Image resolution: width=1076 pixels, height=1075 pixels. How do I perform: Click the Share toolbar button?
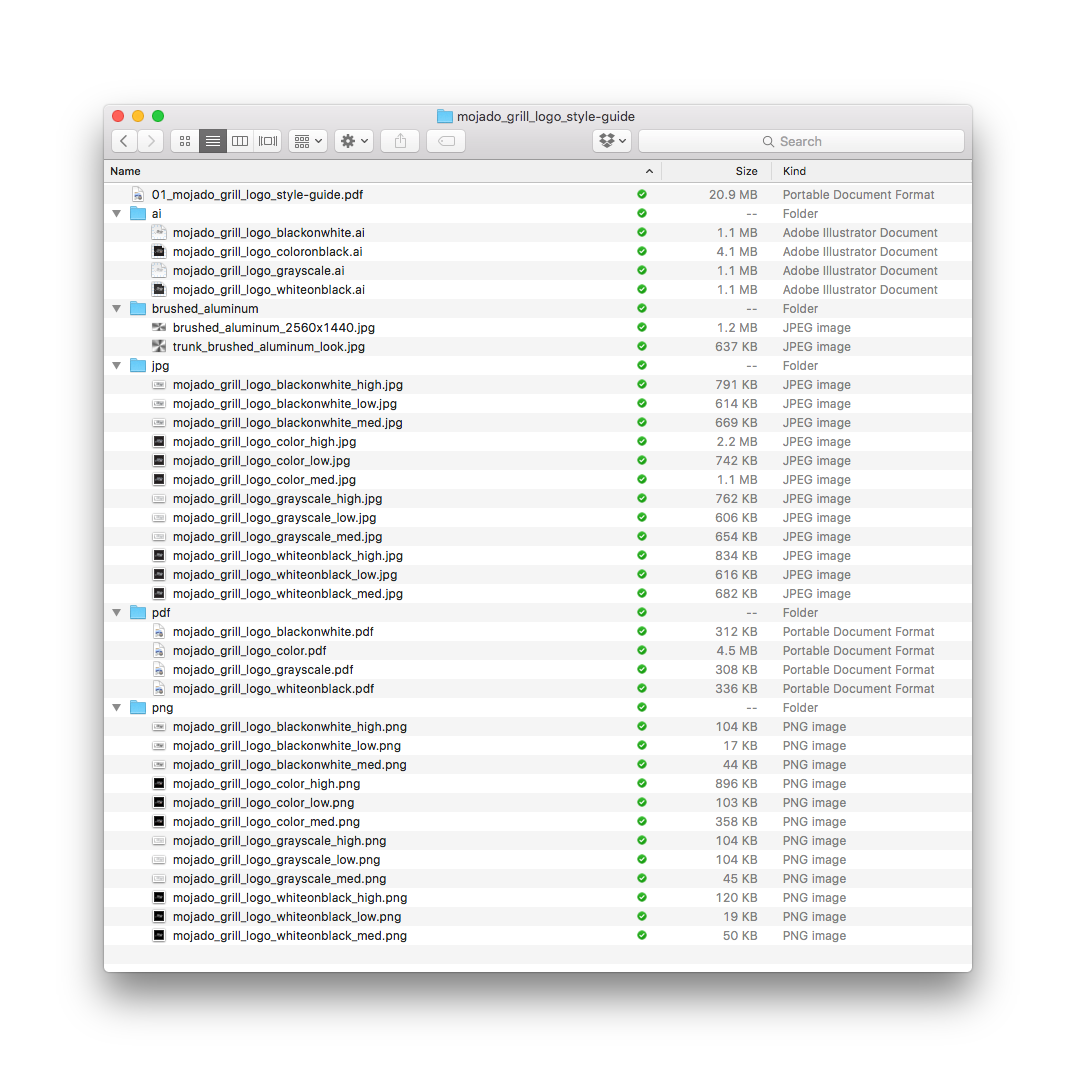[400, 141]
